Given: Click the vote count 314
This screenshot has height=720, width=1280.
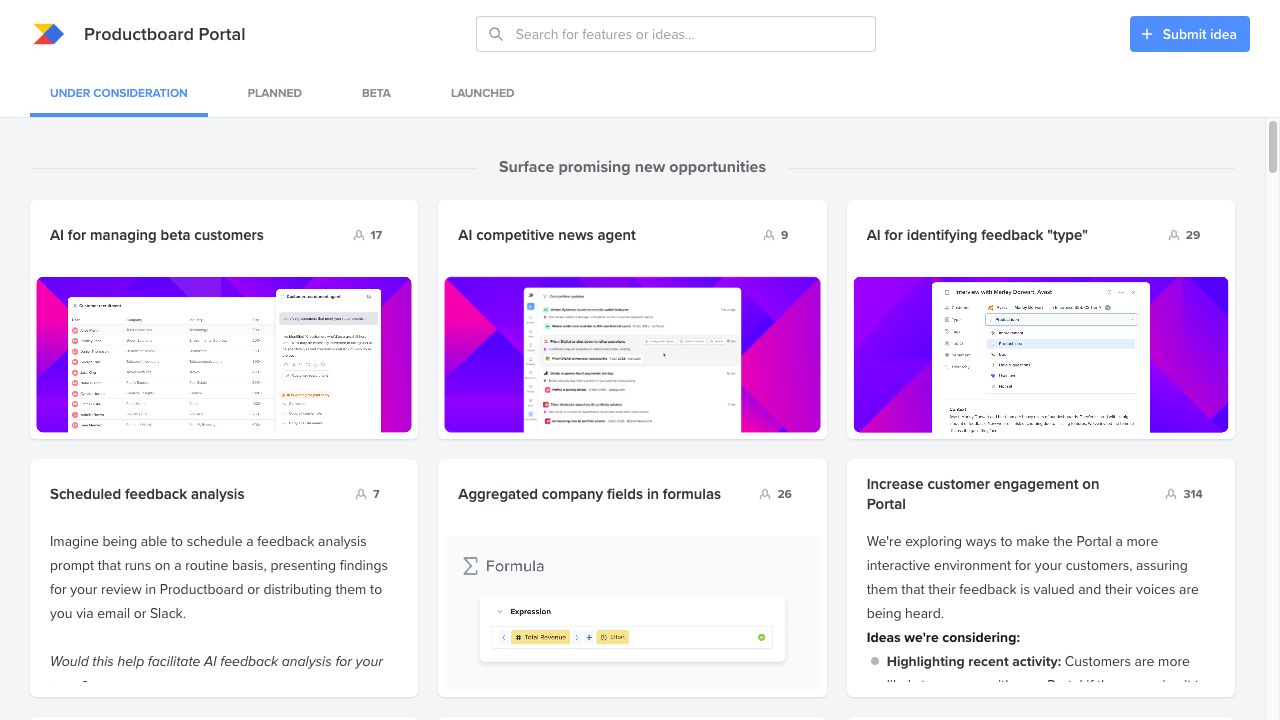Looking at the screenshot, I should (1193, 494).
